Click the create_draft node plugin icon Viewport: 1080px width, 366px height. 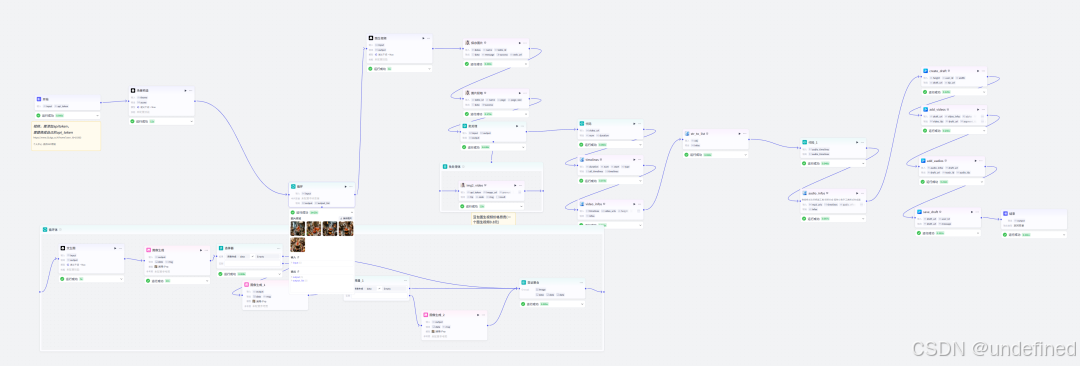[926, 70]
